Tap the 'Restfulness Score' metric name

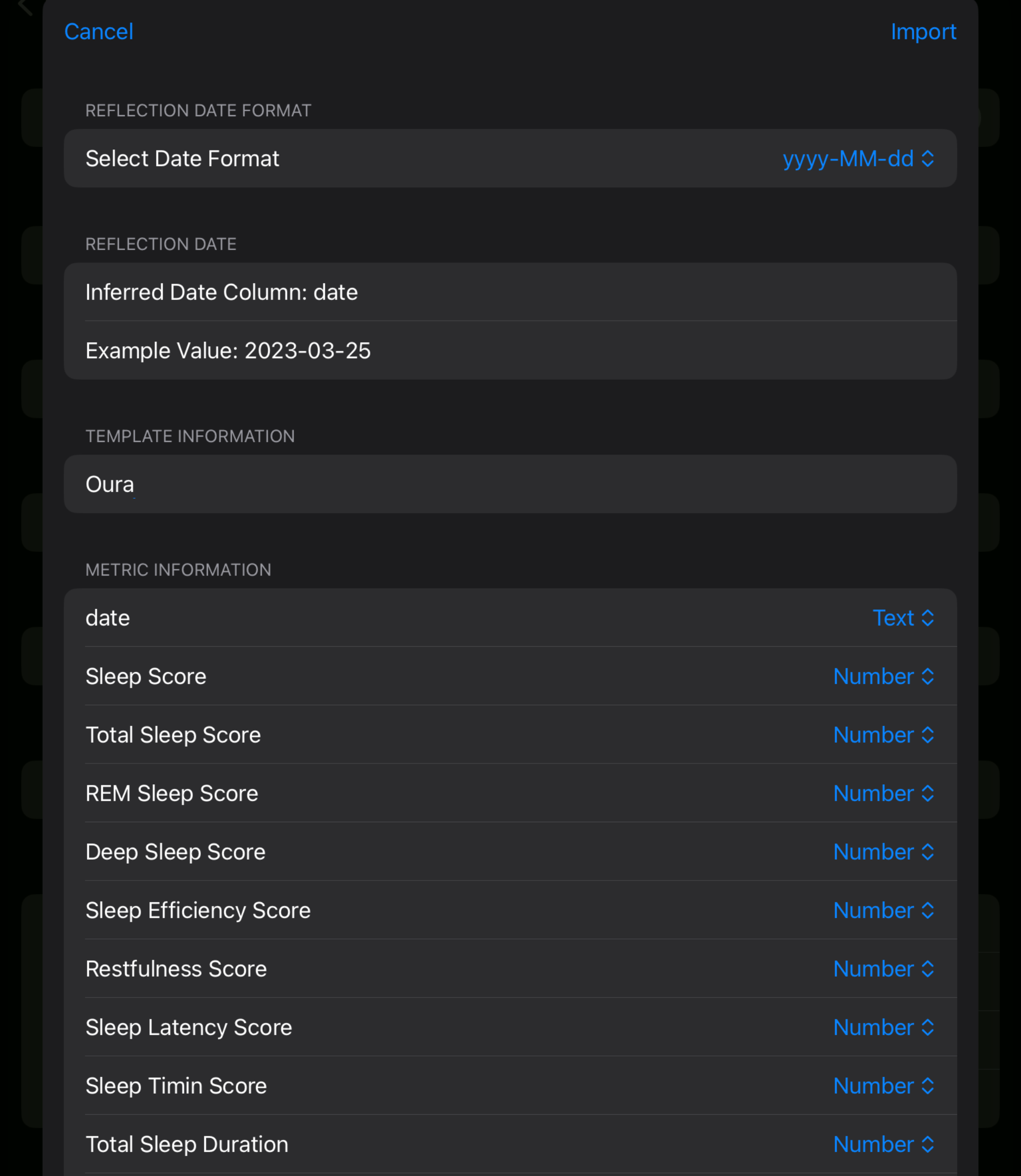(176, 969)
